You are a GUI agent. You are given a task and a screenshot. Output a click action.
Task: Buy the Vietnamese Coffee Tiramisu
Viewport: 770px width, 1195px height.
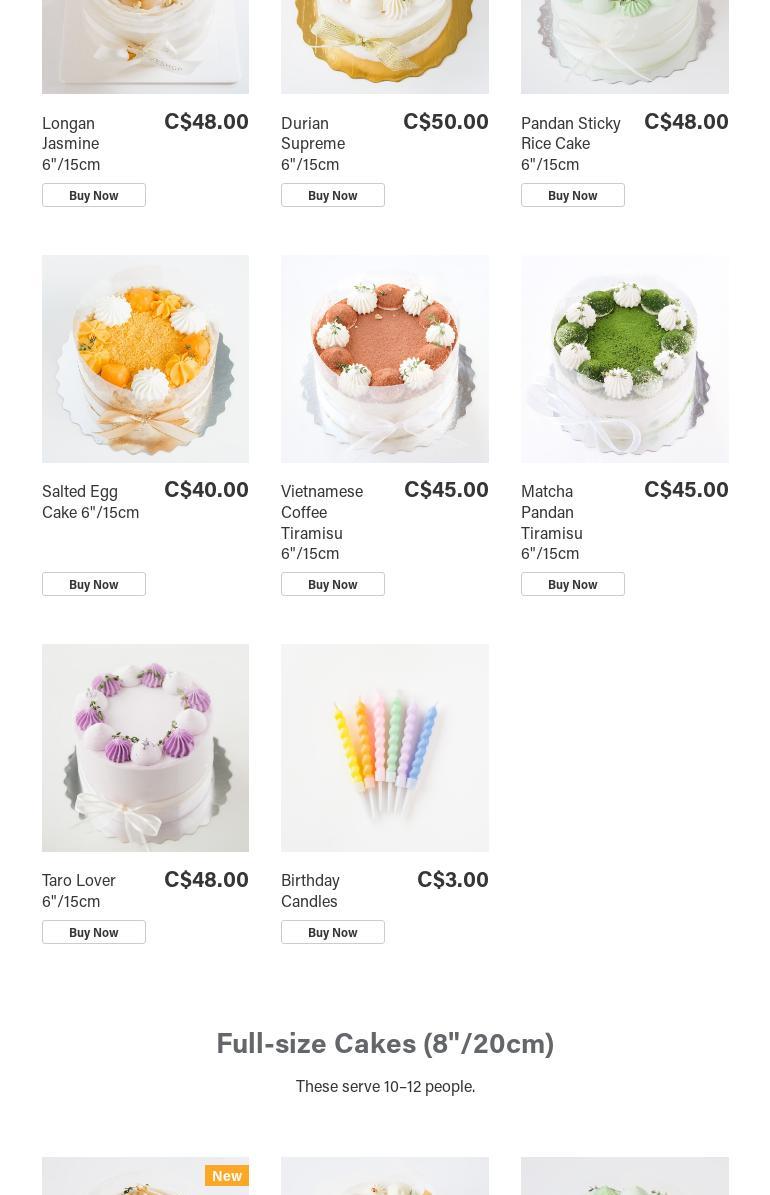[x=332, y=585]
